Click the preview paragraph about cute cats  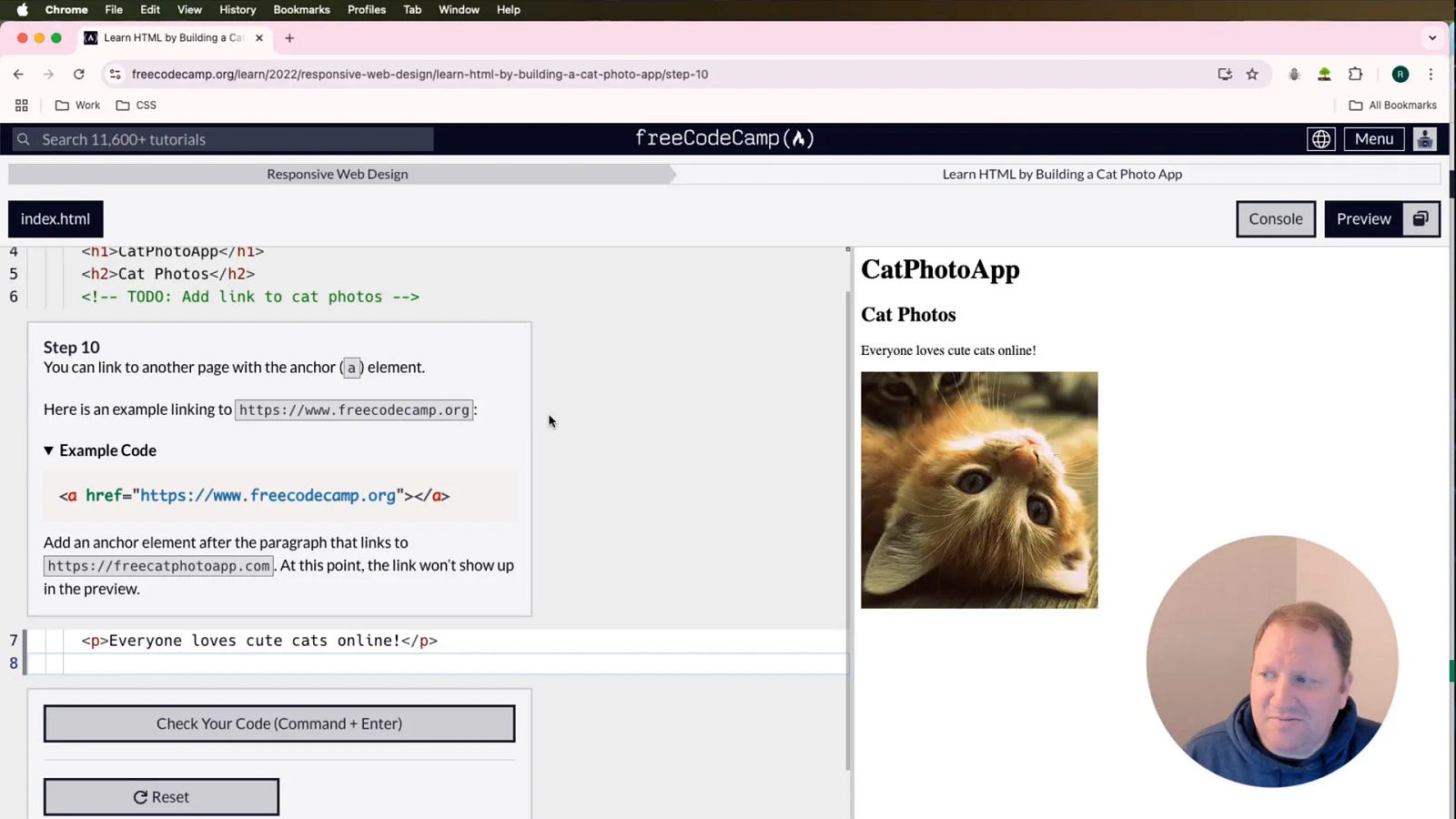pos(948,350)
